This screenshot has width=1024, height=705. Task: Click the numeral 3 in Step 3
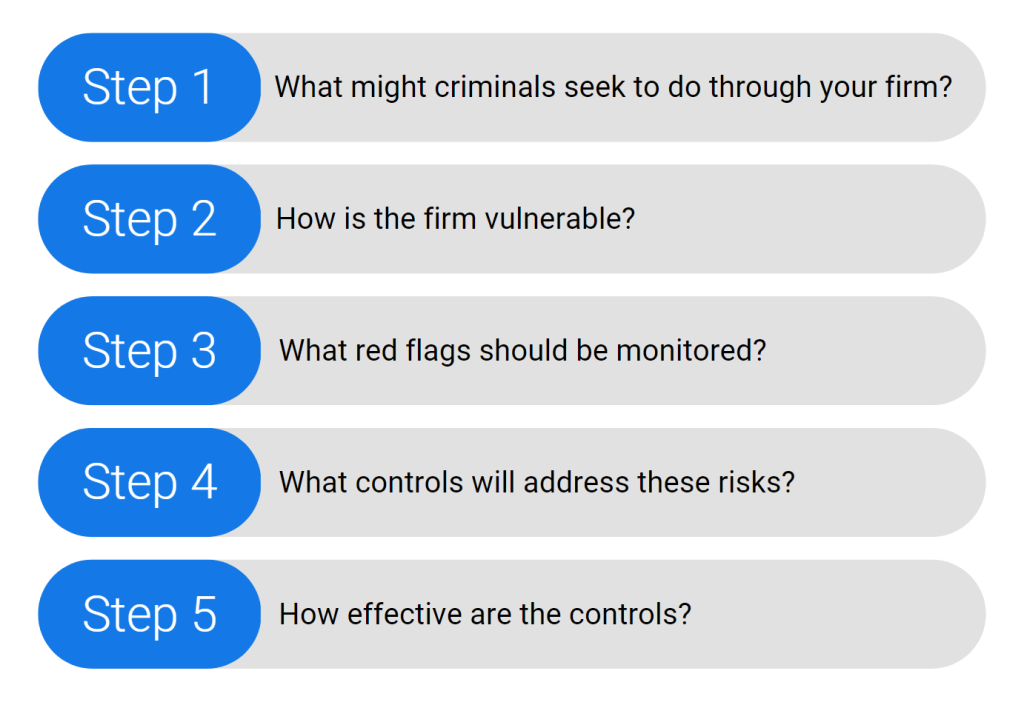click(x=204, y=351)
